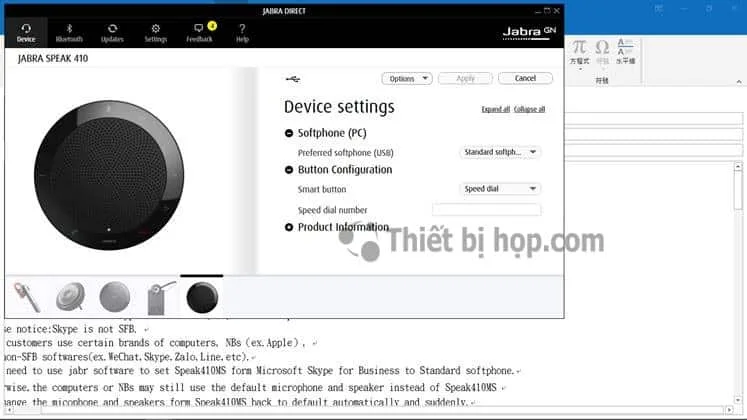Select the silver speakerphone device thumbnail

coord(71,297)
